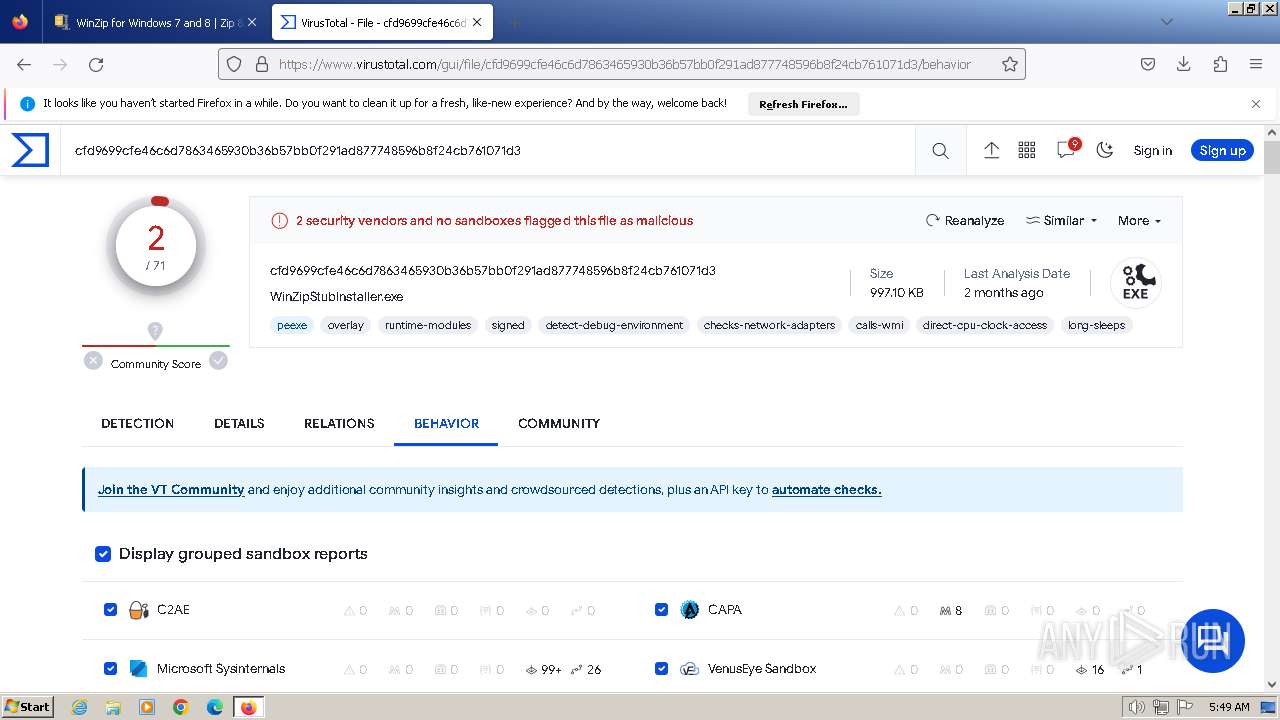Open Firefox downloads icon

[x=1184, y=64]
